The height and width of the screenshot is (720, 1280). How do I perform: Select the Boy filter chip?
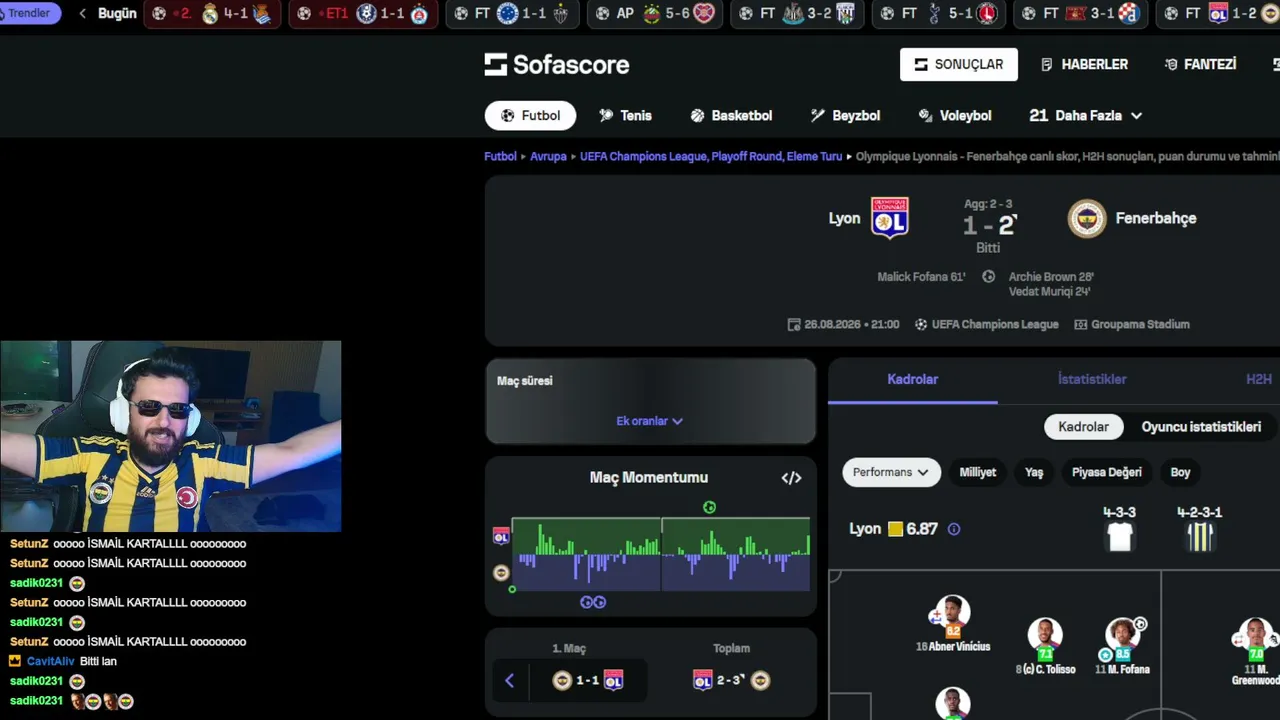click(1181, 472)
